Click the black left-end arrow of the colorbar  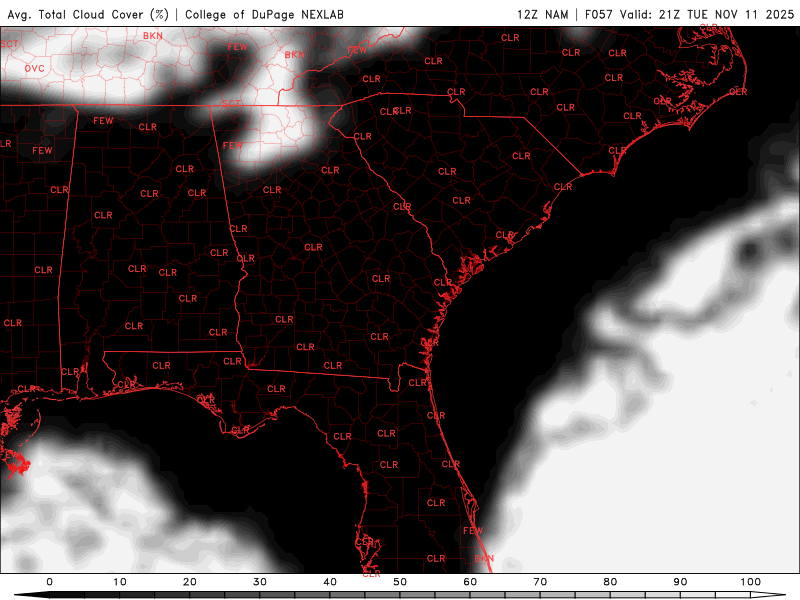pos(32,595)
